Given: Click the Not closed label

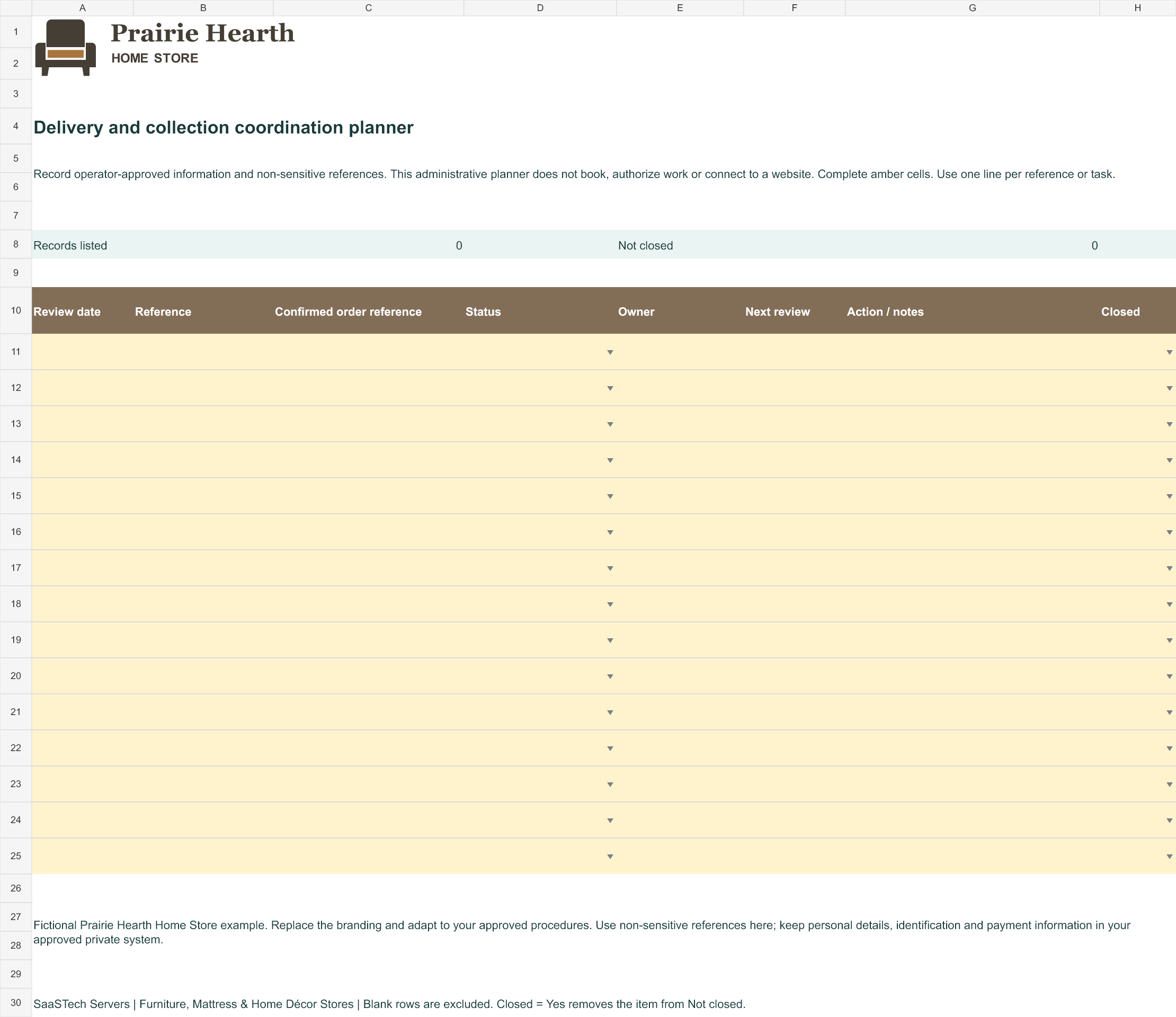Looking at the screenshot, I should [645, 246].
